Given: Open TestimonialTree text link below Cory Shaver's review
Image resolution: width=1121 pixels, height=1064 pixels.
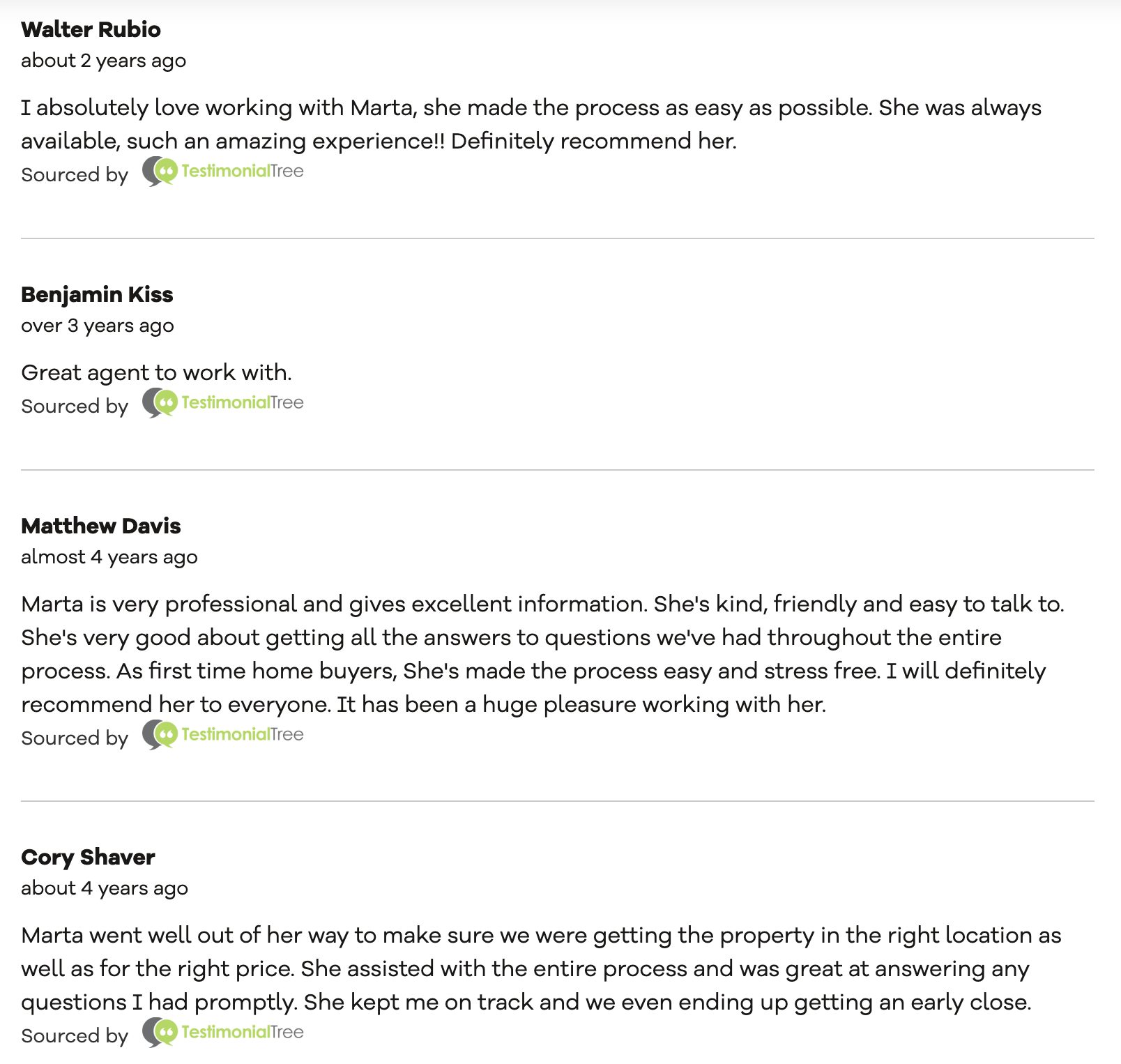Looking at the screenshot, I should click(x=243, y=1032).
